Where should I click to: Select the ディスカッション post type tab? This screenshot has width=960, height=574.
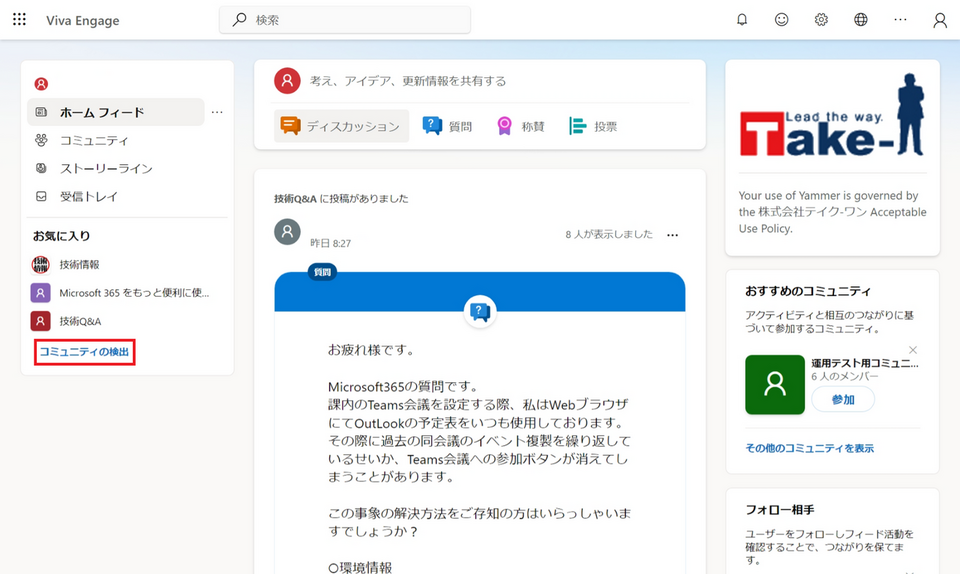pos(341,126)
